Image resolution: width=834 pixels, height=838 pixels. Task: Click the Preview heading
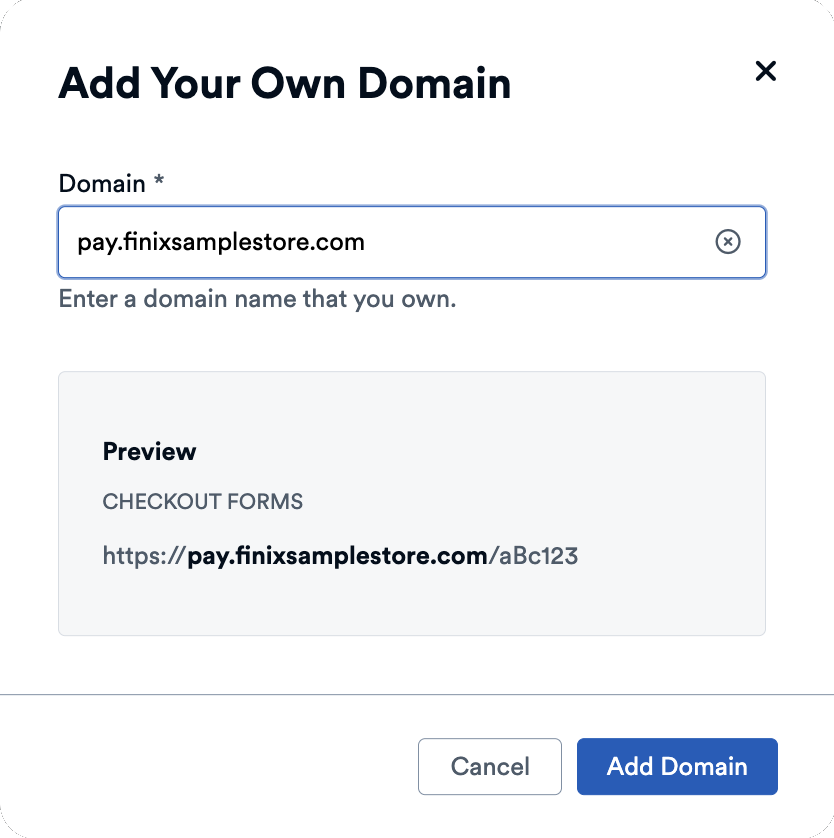pyautogui.click(x=150, y=451)
